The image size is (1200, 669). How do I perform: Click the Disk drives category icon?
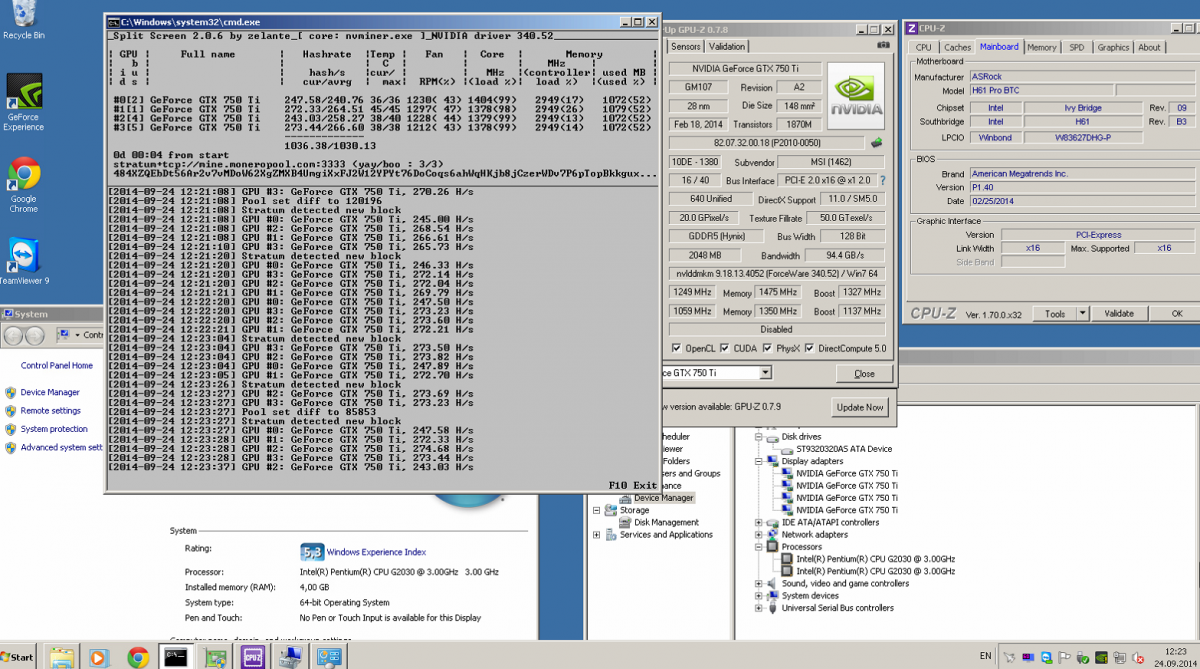pos(773,437)
